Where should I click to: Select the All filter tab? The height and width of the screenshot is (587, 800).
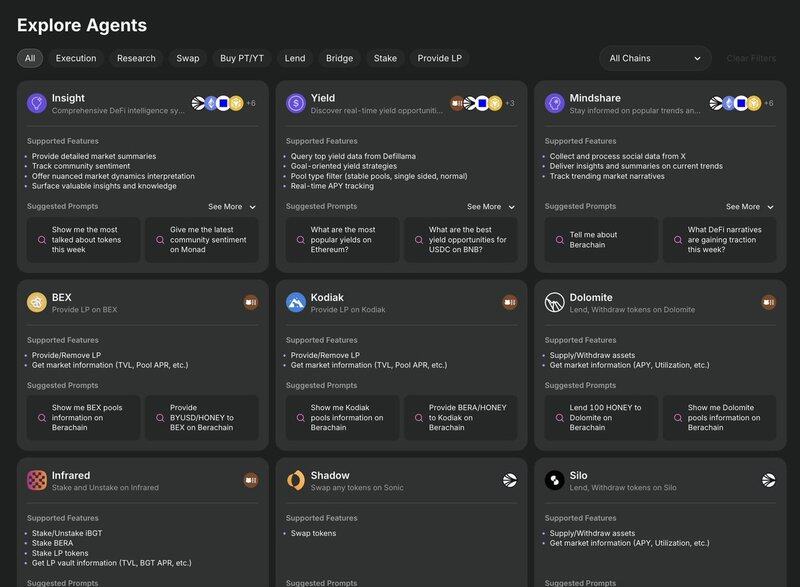[x=30, y=58]
